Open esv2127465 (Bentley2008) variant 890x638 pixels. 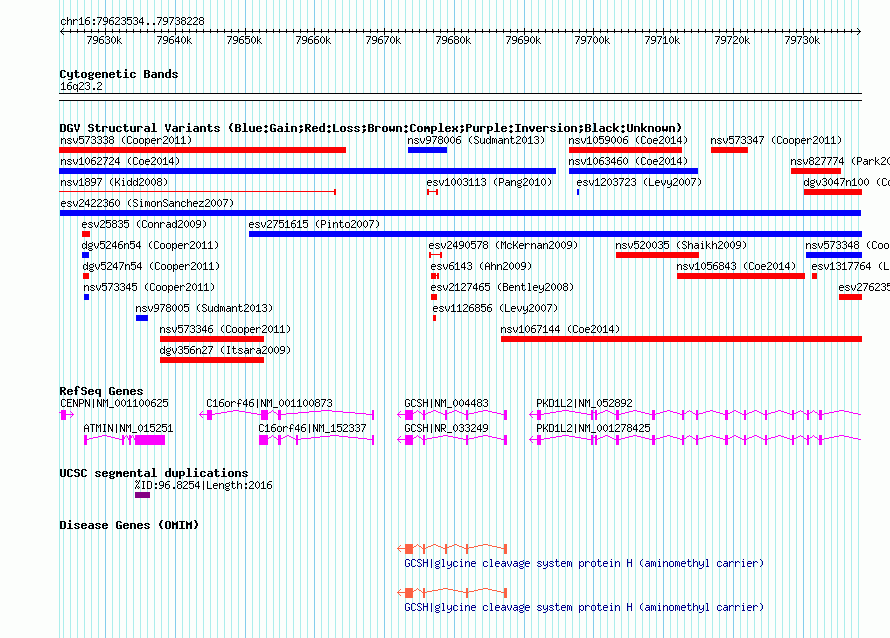pos(502,287)
